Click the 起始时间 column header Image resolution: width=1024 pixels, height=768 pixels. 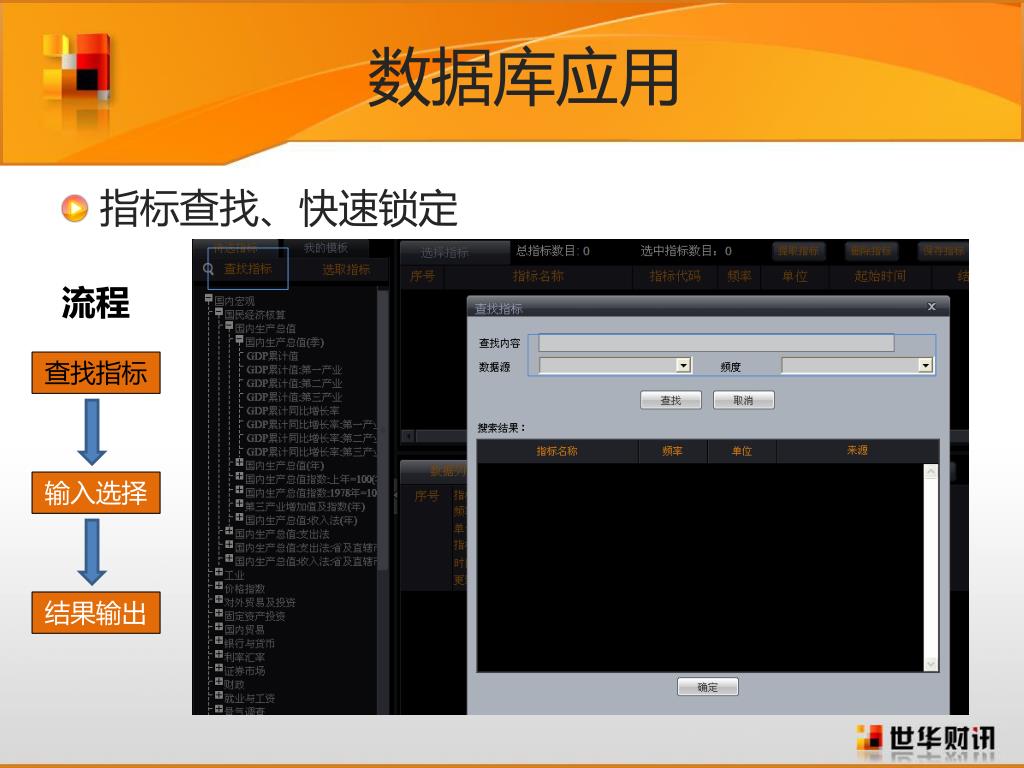pos(880,276)
